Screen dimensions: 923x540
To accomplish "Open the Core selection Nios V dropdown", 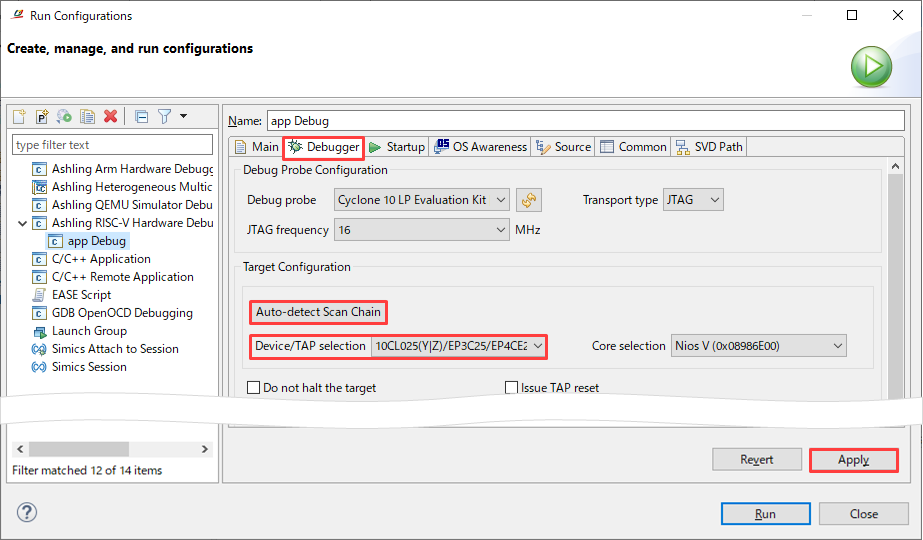I will click(759, 346).
